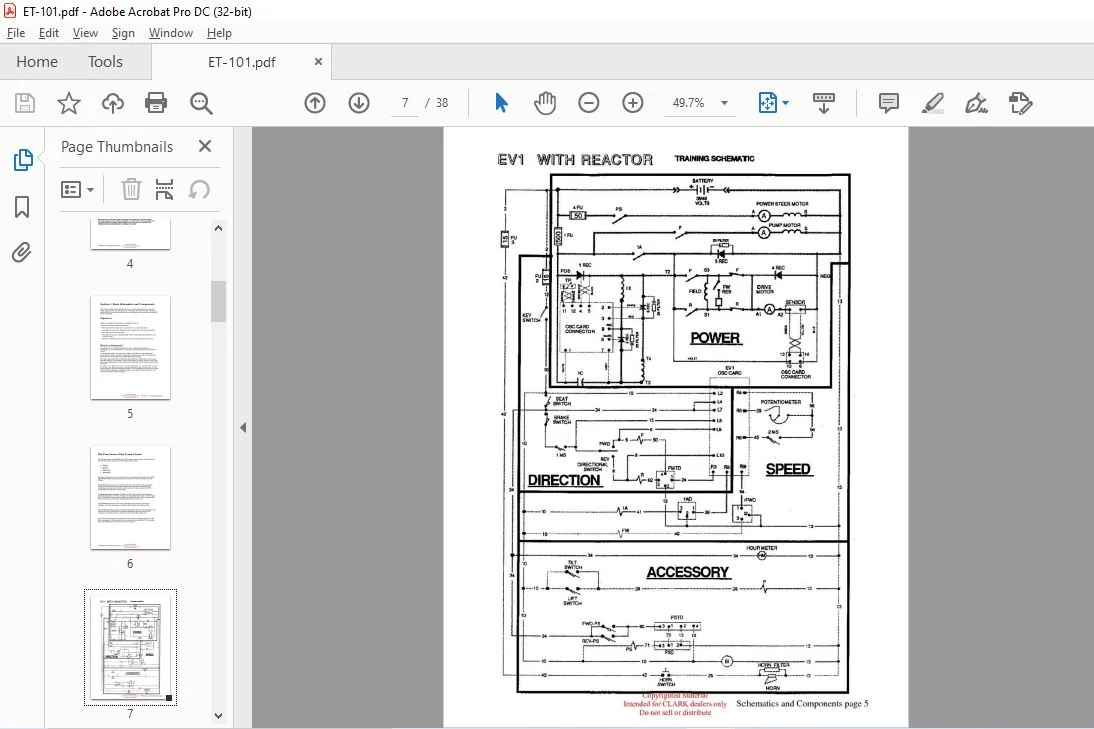Open the Window menu
This screenshot has height=729, width=1094.
pos(170,33)
